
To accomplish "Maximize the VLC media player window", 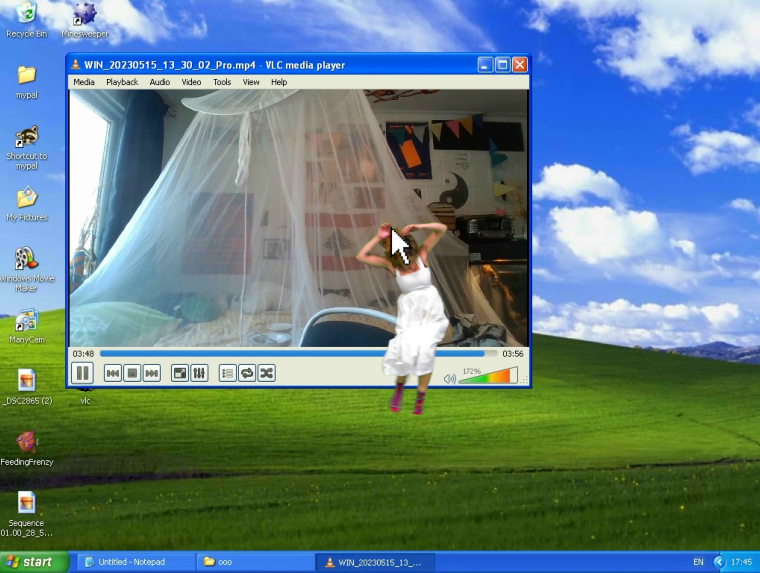I will (x=502, y=64).
